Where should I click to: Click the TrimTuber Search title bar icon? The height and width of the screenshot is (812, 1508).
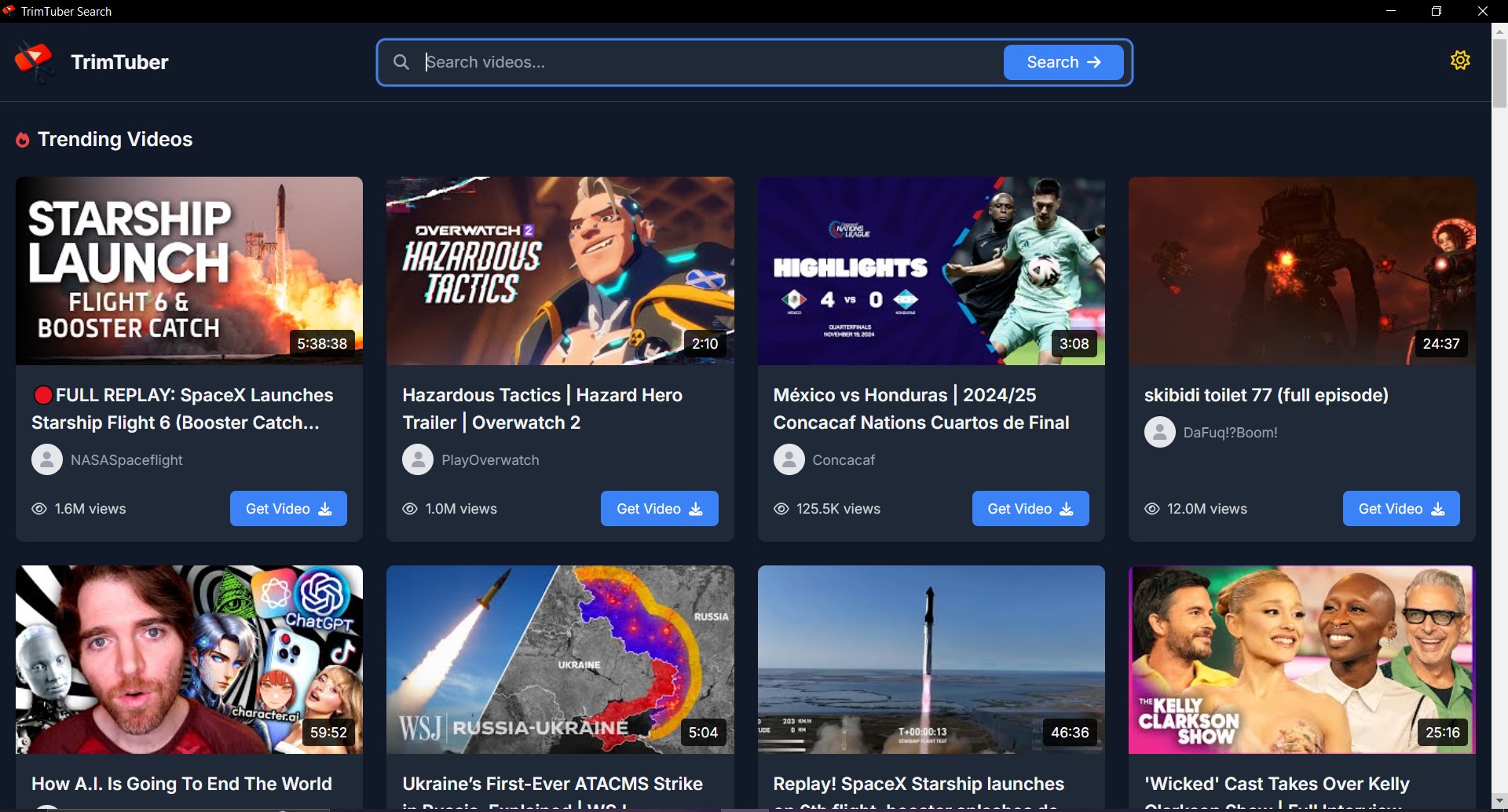9,11
